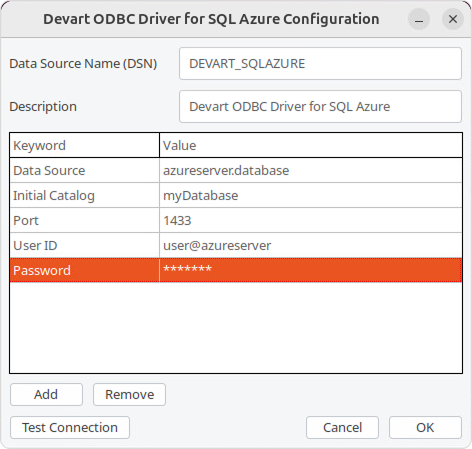Click the Keyword column header
This screenshot has height=449, width=472.
(85, 145)
